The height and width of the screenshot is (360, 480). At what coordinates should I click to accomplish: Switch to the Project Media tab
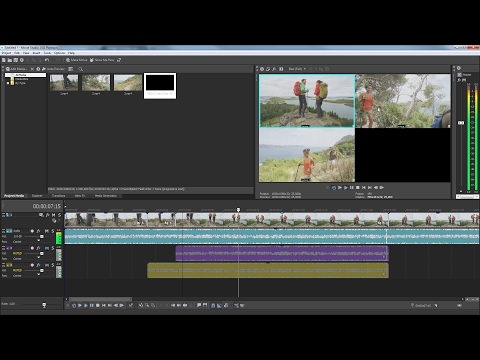pyautogui.click(x=14, y=196)
